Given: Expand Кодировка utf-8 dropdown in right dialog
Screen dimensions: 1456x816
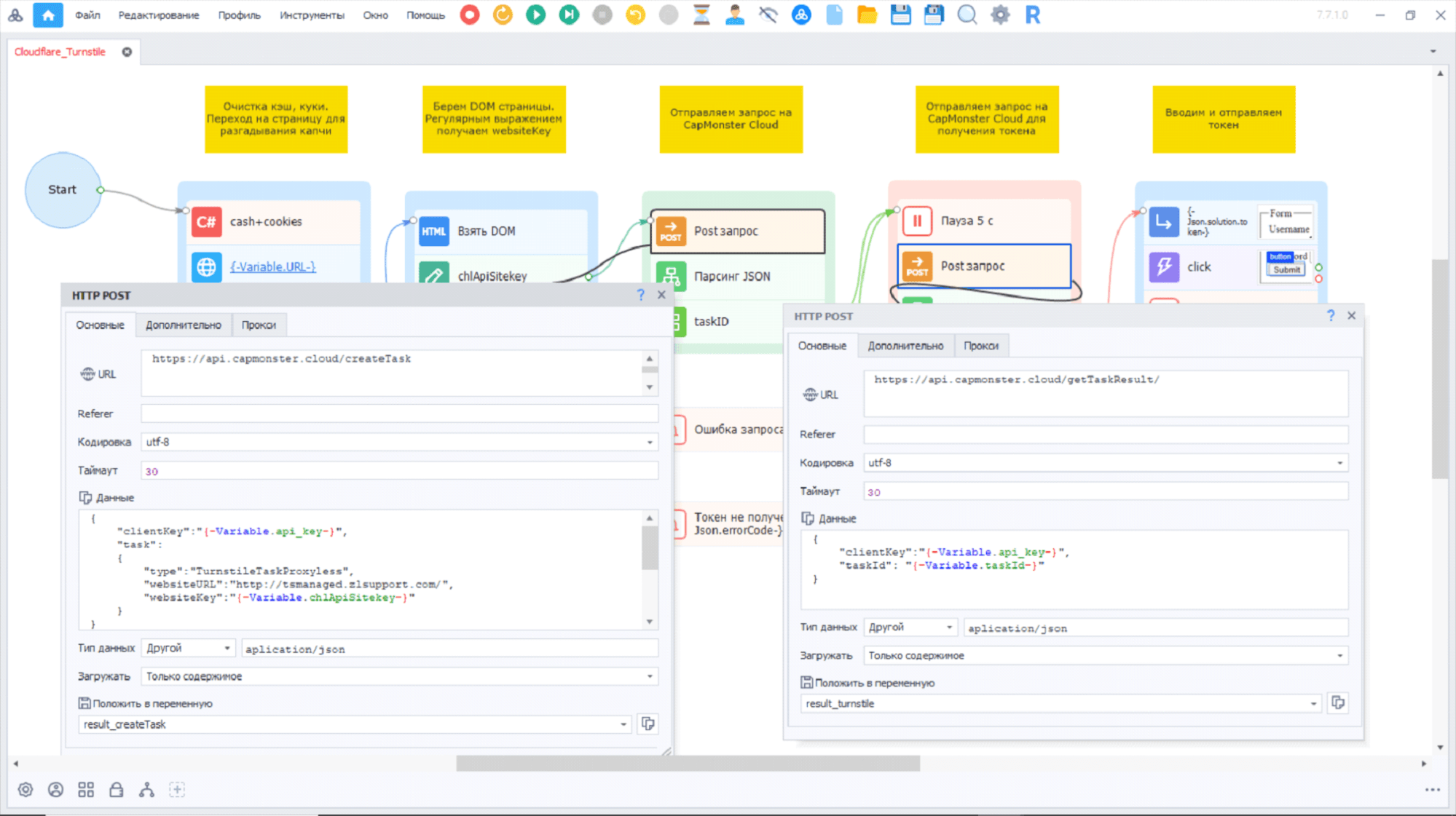Looking at the screenshot, I should 1339,463.
